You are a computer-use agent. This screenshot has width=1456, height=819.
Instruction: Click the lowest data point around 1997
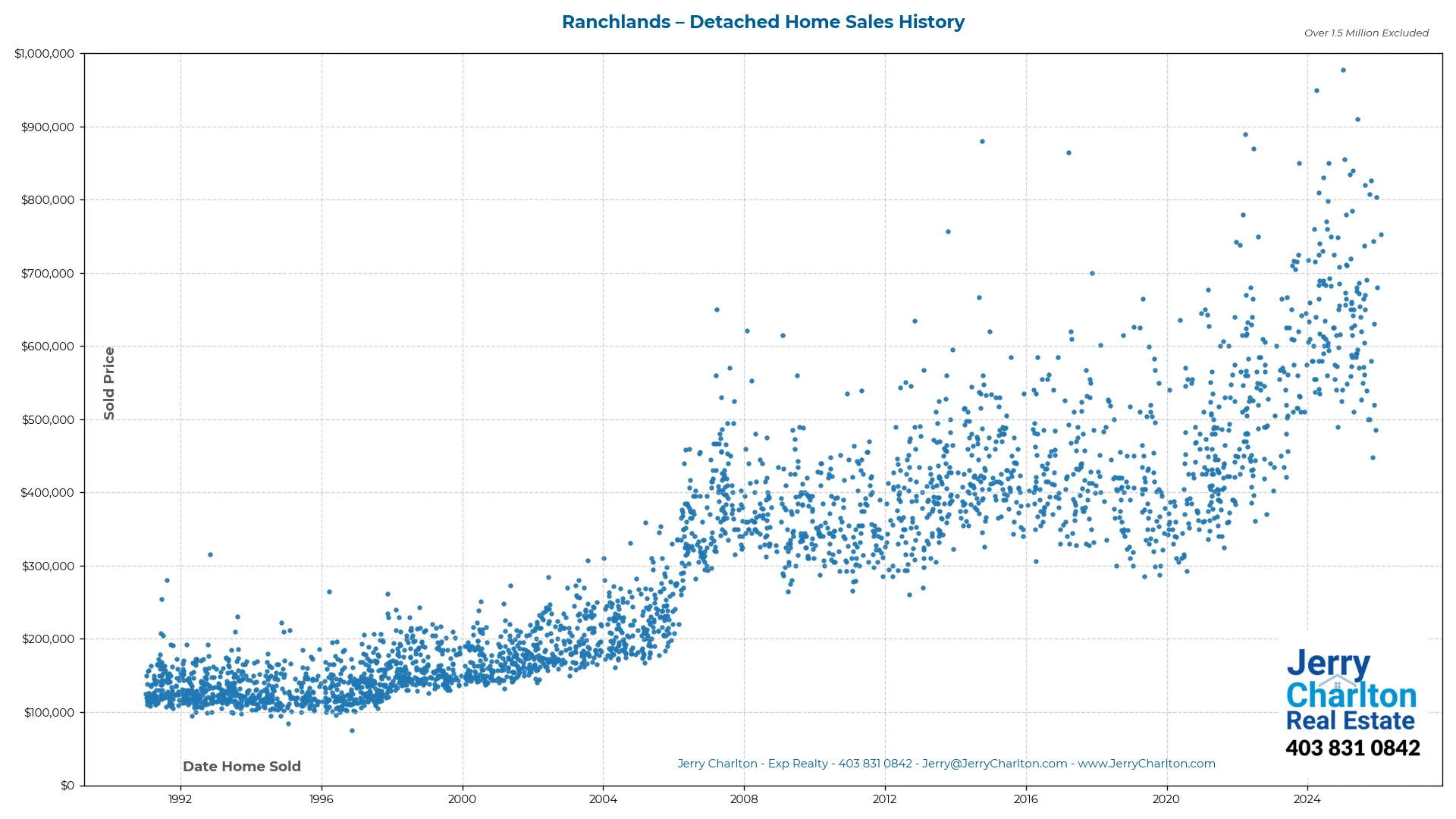(x=351, y=730)
